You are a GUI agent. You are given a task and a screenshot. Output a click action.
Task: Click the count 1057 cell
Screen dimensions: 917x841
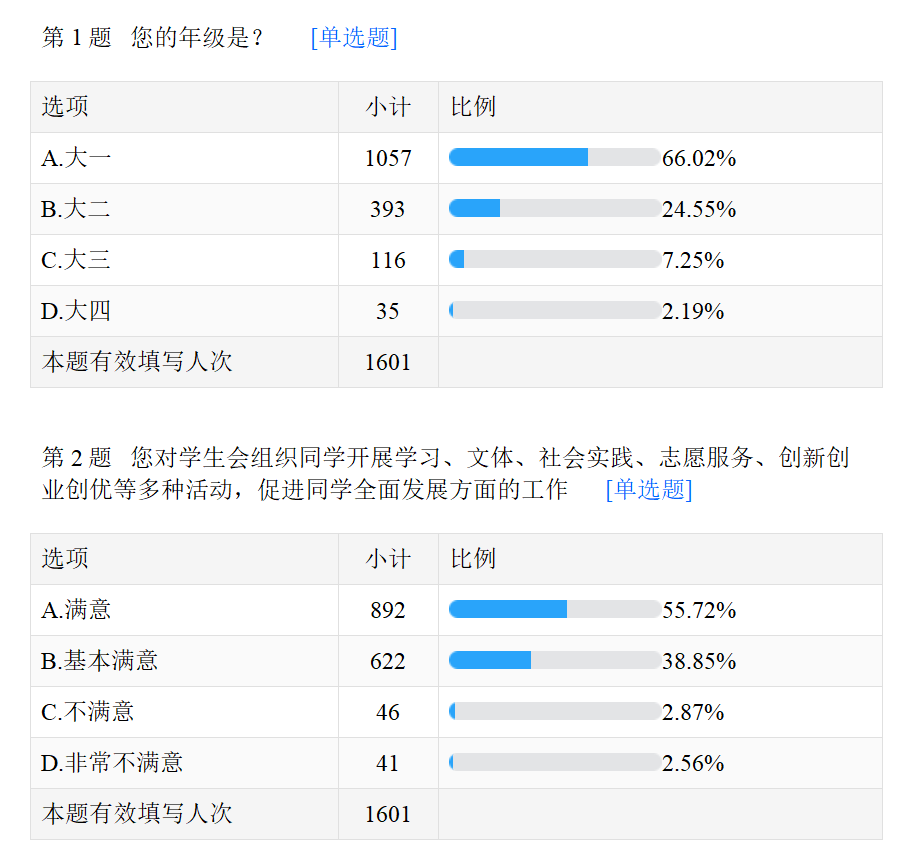[388, 158]
